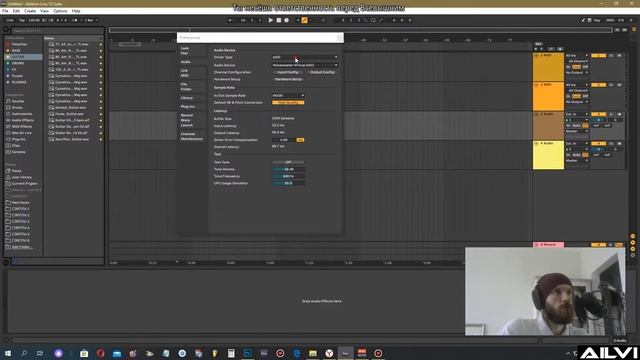Screen dimensions: 640x360
Task: Close the Preferences dialog
Action: pyautogui.click(x=340, y=38)
